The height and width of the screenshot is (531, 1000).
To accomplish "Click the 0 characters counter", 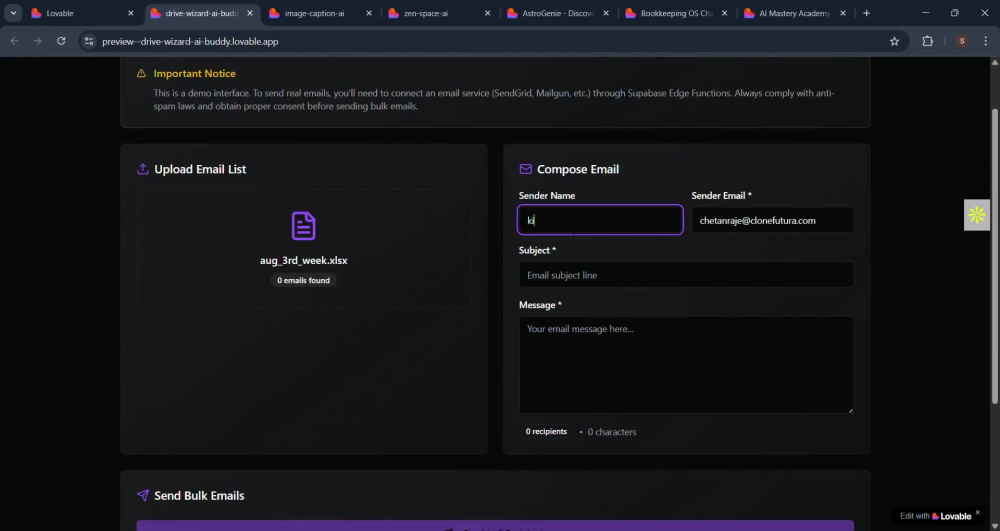I will (612, 432).
